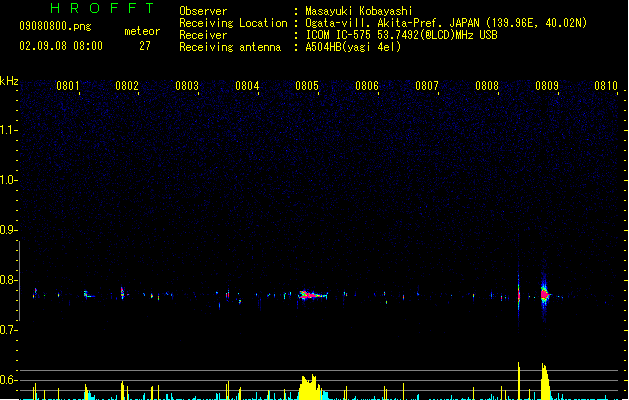Click the 0.8 kHz frequency axis label
This screenshot has width=629, height=400.
[x=8, y=280]
